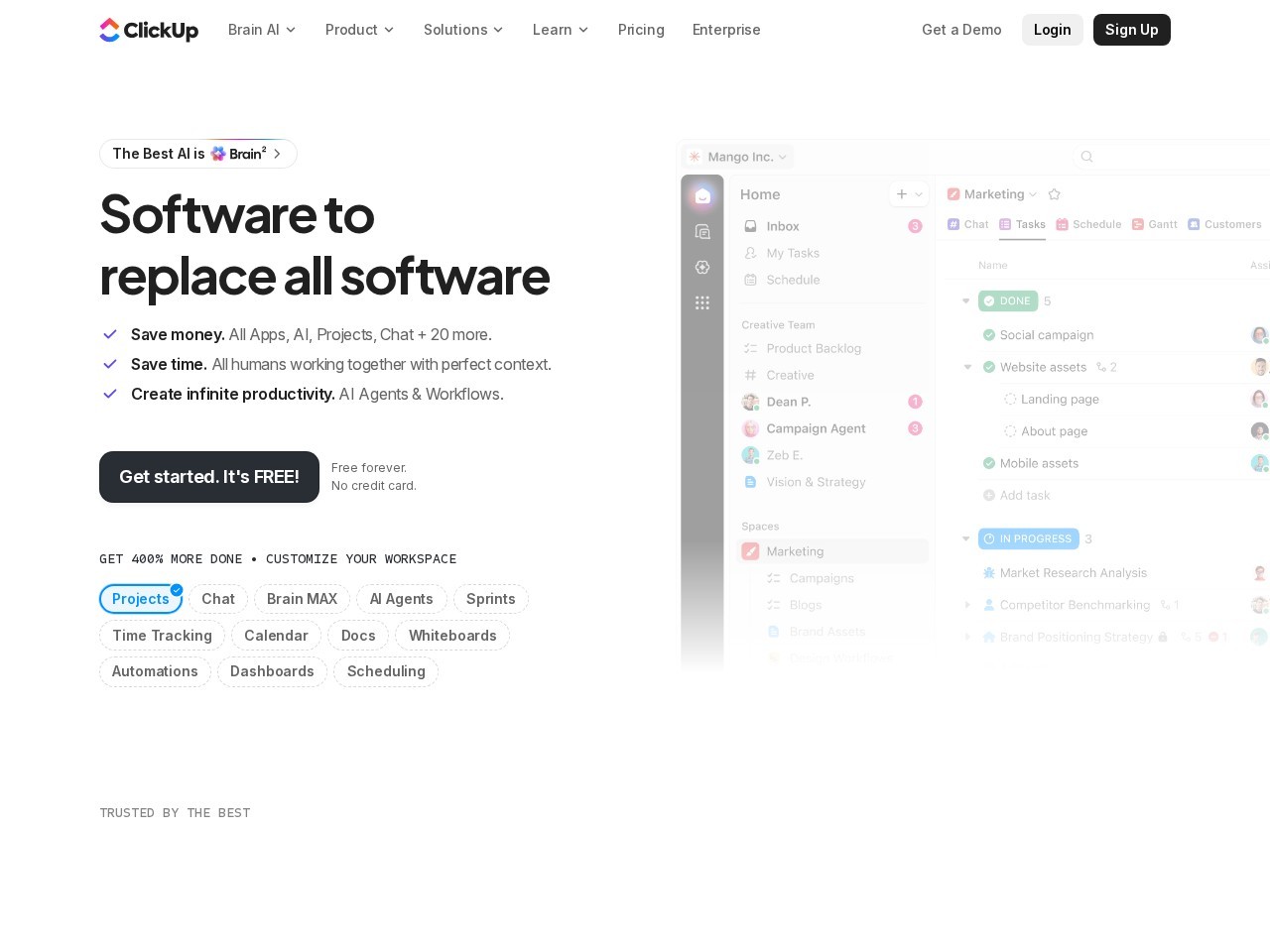1270x952 pixels.
Task: Toggle the Time Tracking feature chip
Action: click(162, 636)
